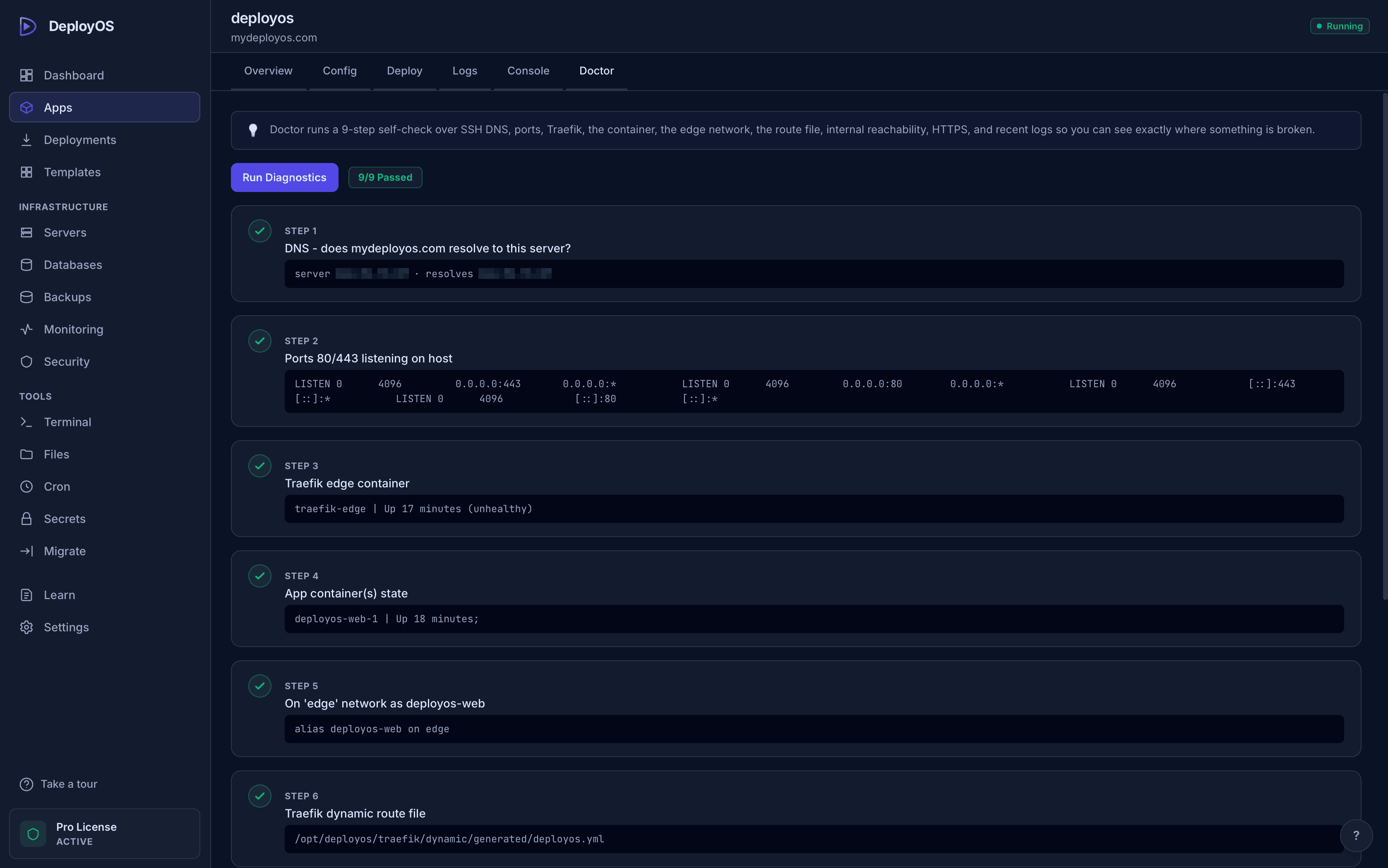Click the Apps cube icon
Image resolution: width=1388 pixels, height=868 pixels.
[26, 107]
